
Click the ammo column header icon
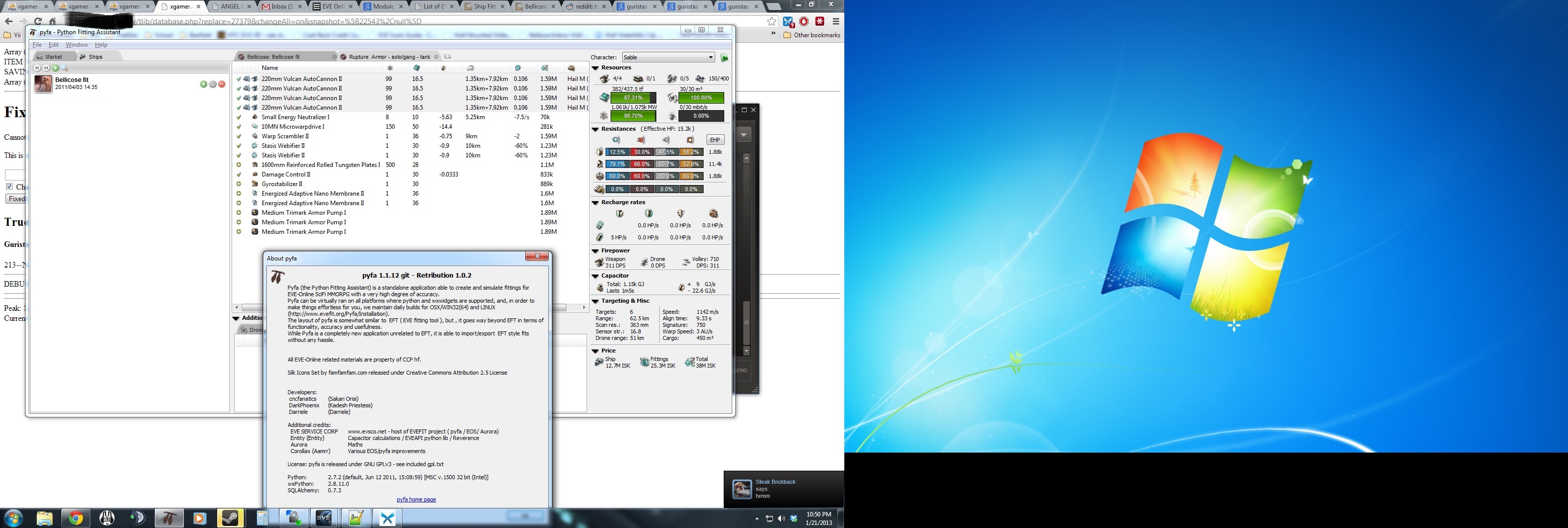[571, 68]
